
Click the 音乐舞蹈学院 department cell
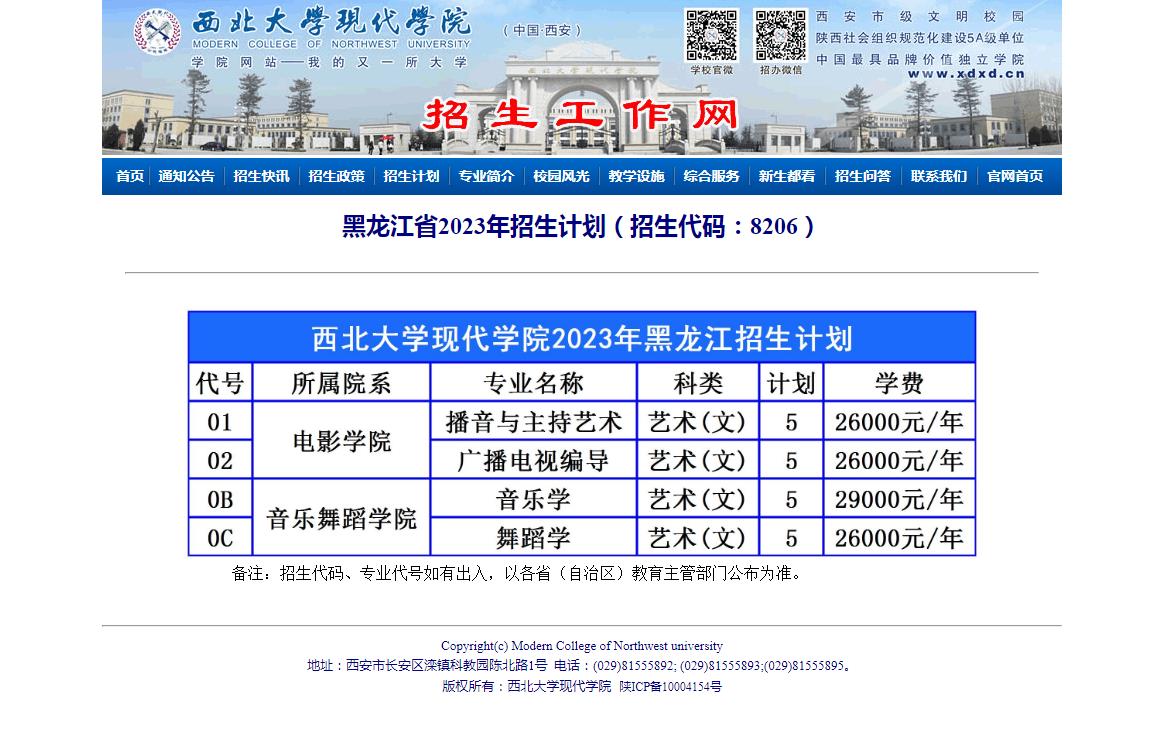coord(341,518)
